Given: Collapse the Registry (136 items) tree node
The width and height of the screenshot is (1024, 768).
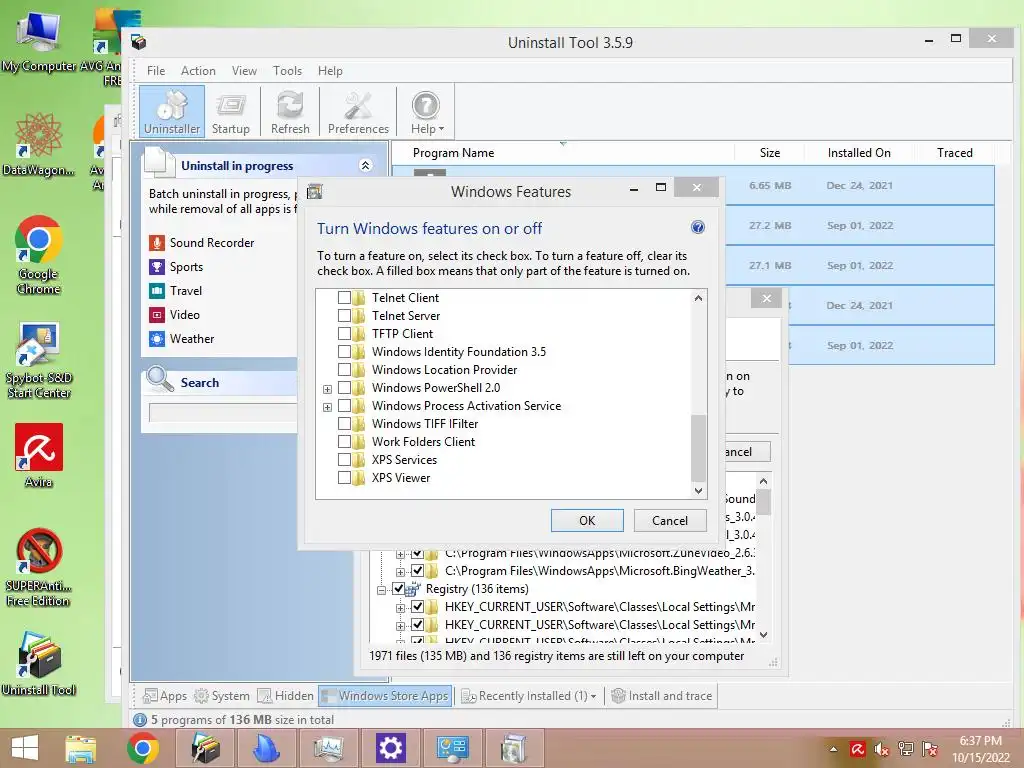Looking at the screenshot, I should (x=381, y=590).
